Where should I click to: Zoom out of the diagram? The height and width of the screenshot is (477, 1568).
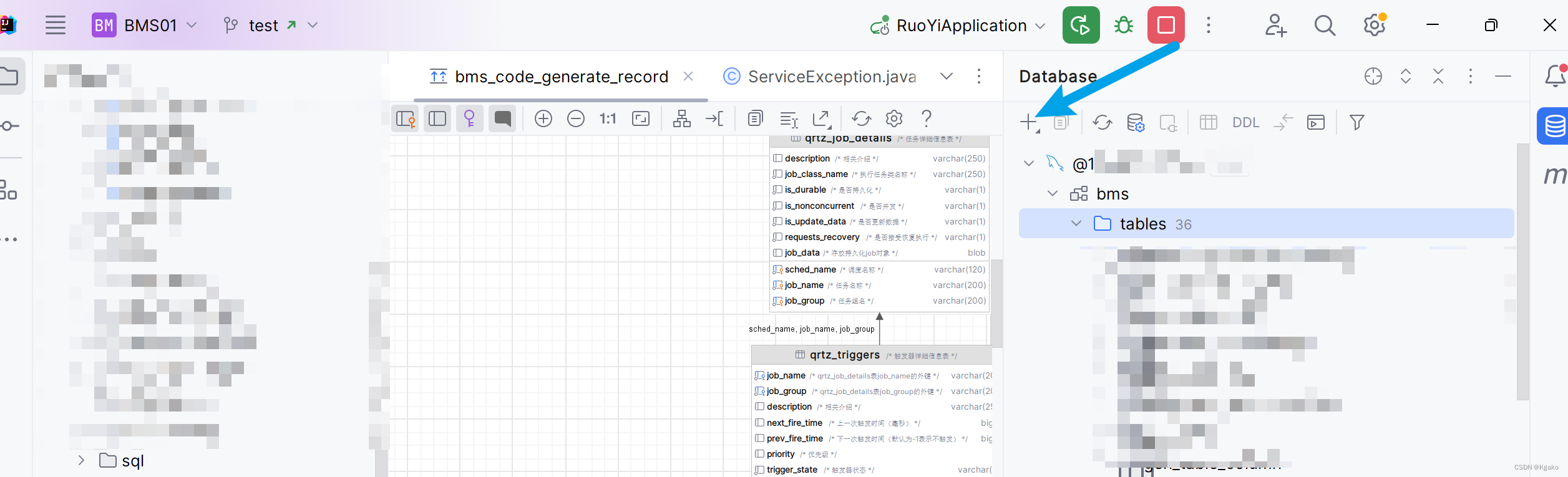[x=576, y=118]
